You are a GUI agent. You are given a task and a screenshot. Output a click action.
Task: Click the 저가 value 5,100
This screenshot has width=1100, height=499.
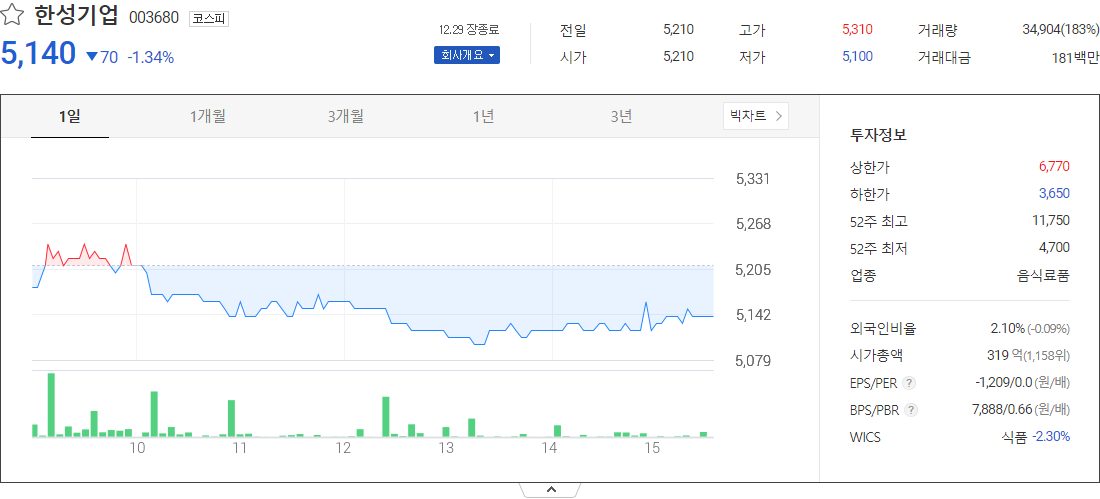[857, 57]
